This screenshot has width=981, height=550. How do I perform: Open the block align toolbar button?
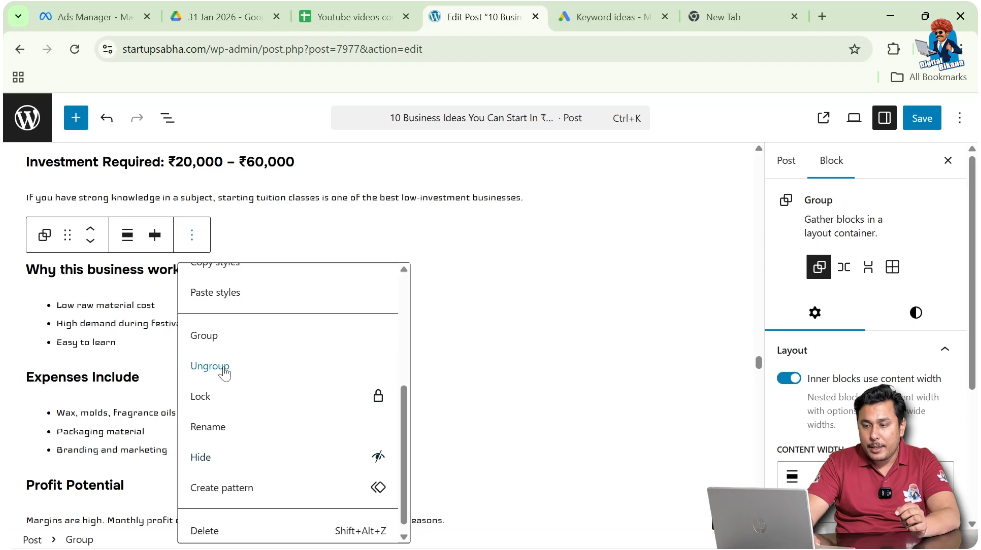coord(127,235)
